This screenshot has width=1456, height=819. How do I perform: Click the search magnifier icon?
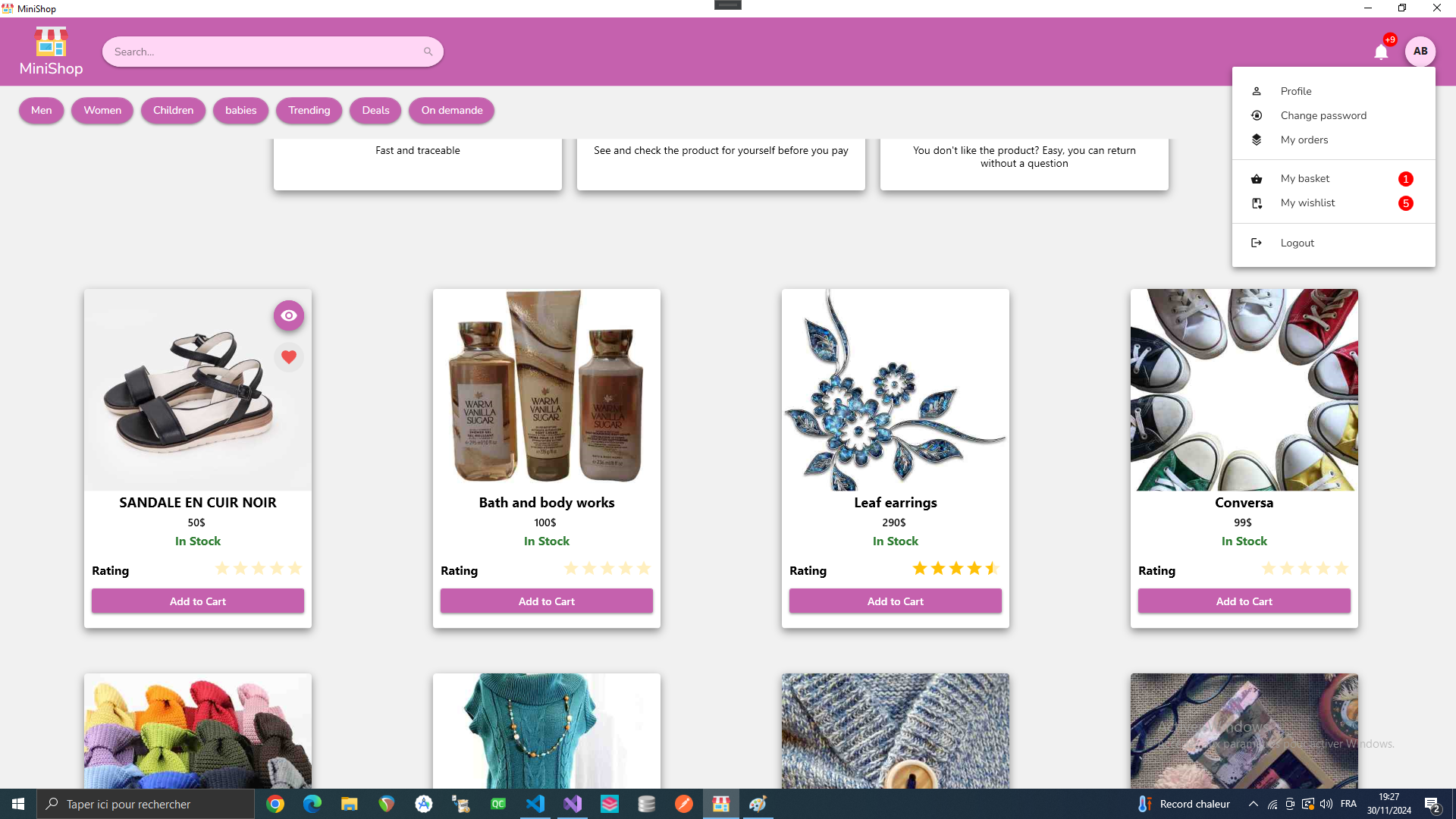pos(428,51)
